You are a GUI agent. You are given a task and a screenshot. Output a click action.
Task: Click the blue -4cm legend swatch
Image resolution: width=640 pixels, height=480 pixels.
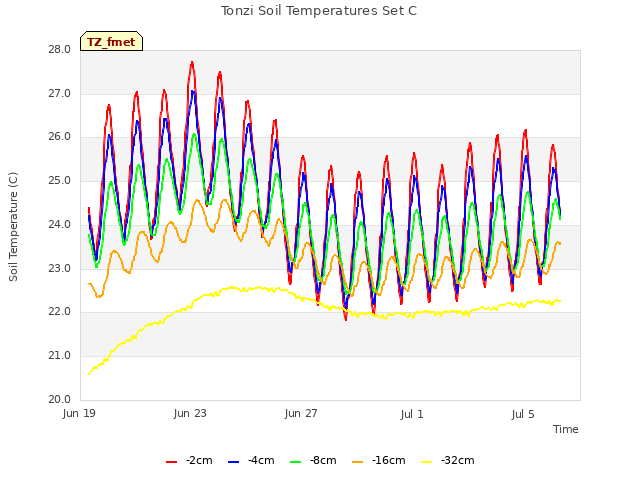[x=233, y=461]
